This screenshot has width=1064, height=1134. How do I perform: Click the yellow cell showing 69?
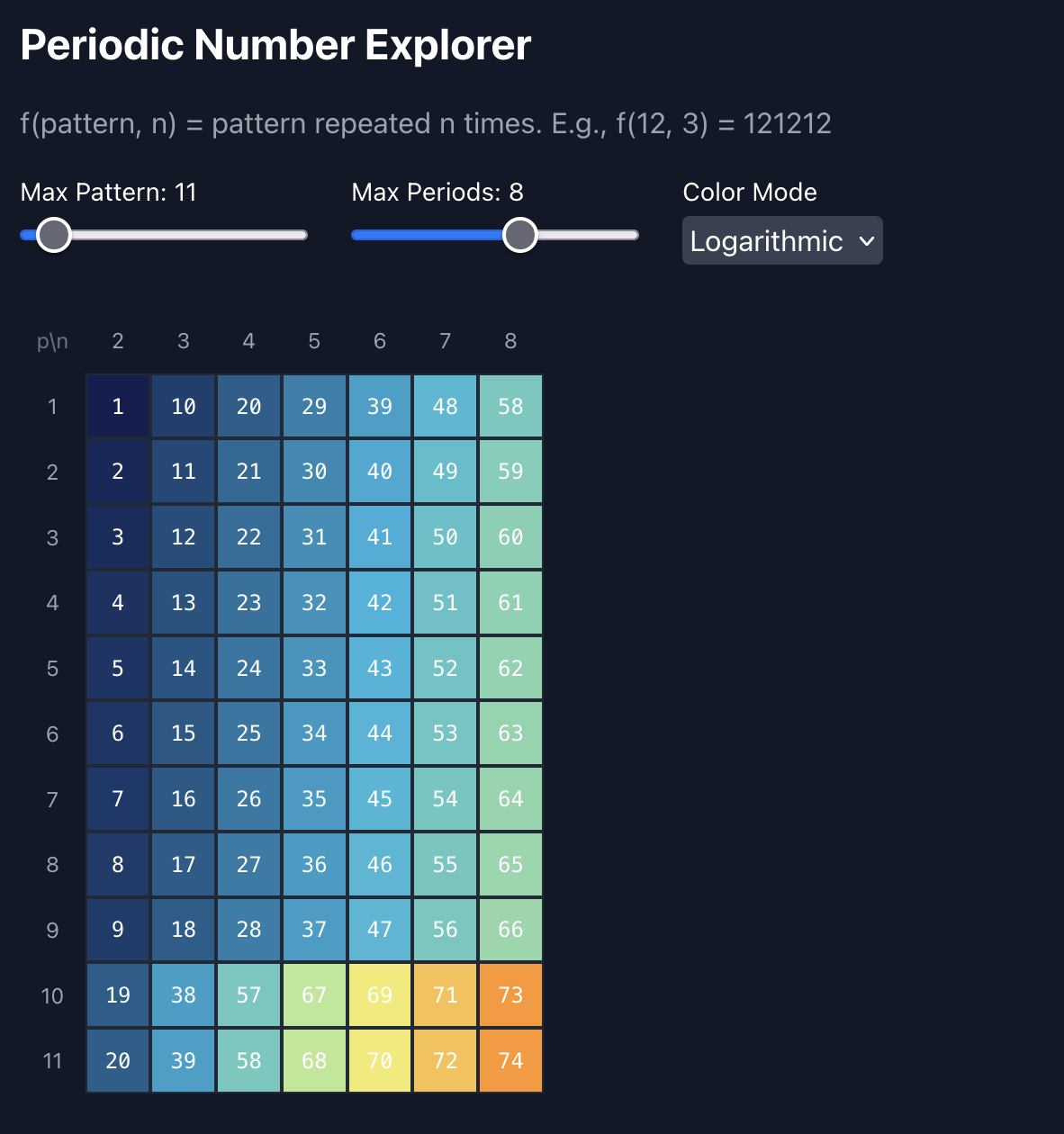pyautogui.click(x=380, y=995)
